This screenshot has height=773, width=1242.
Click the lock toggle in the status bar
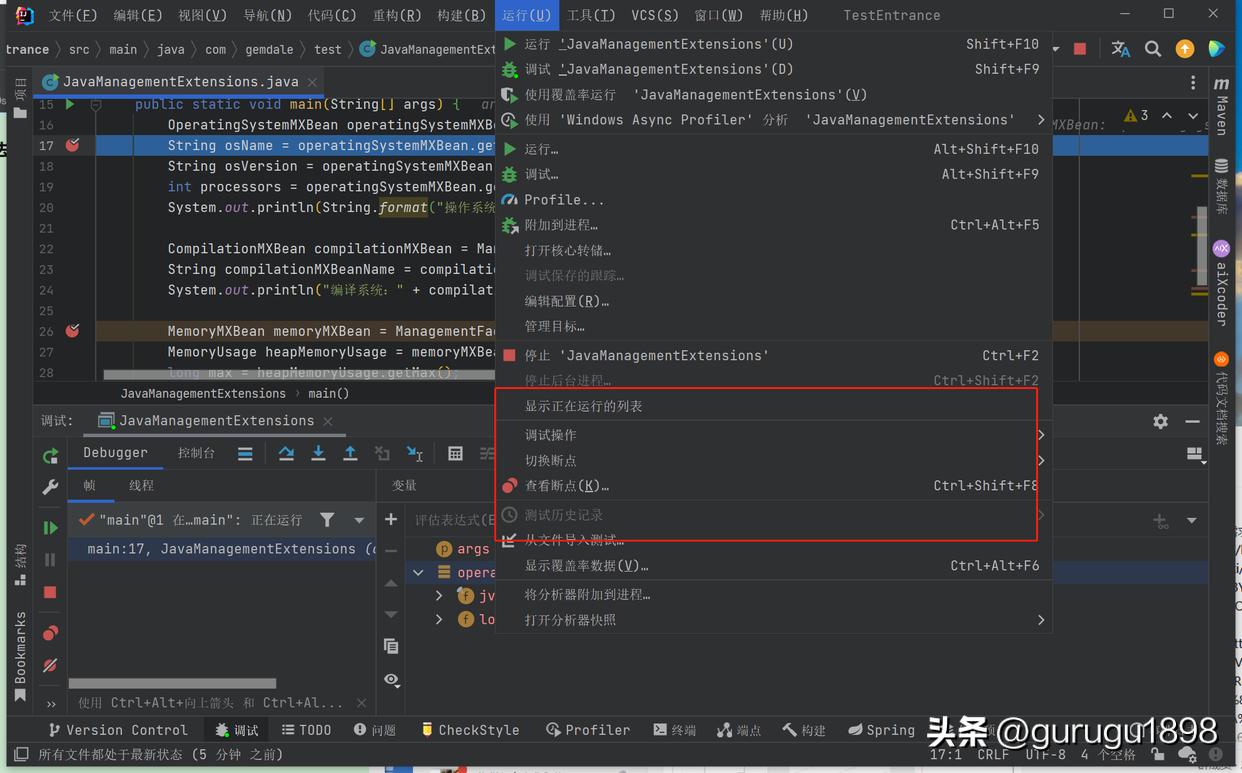click(1157, 755)
